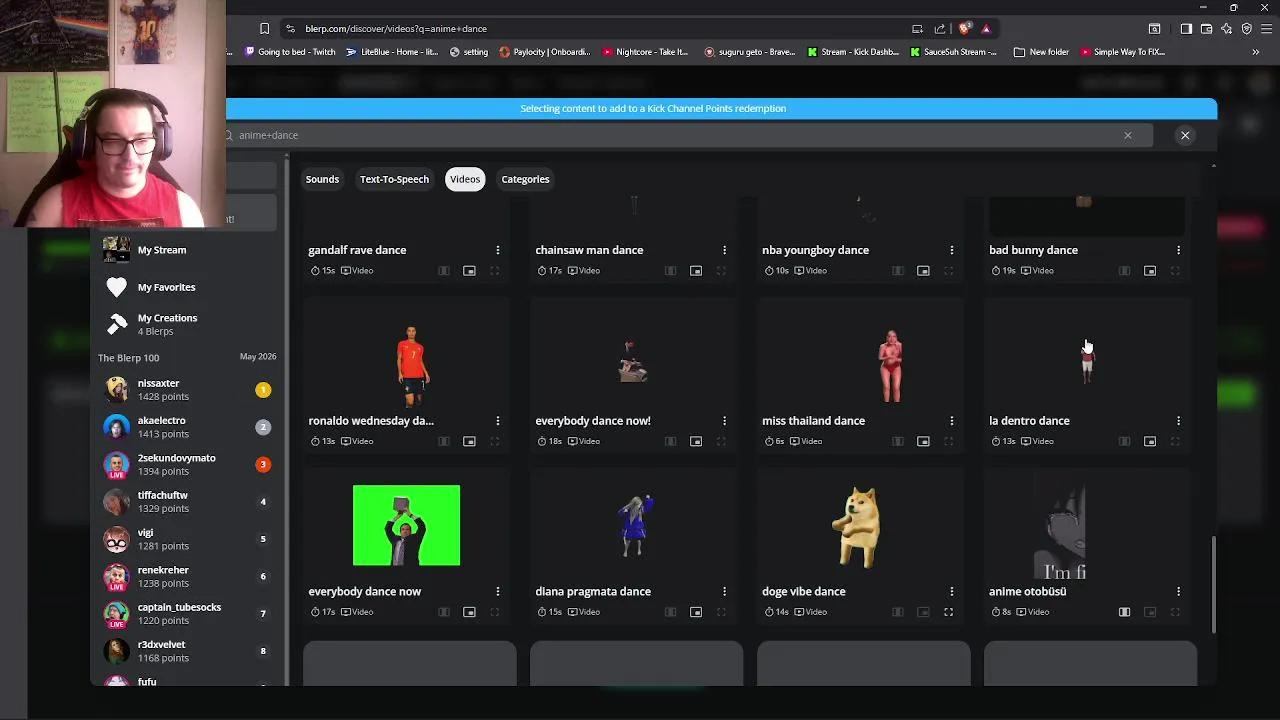1280x720 pixels.
Task: Open site settings icon beside blerp.com URL
Action: (290, 29)
